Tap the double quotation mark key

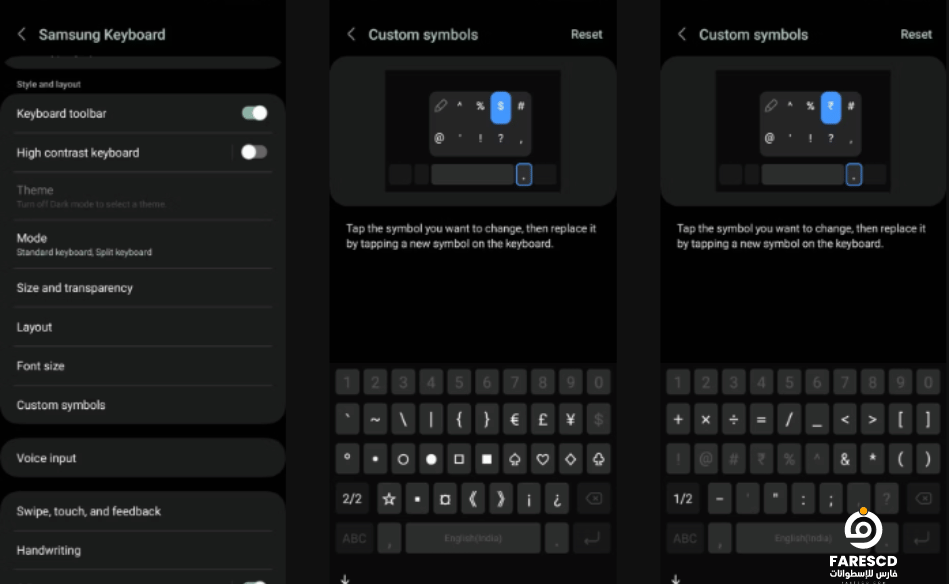[775, 499]
